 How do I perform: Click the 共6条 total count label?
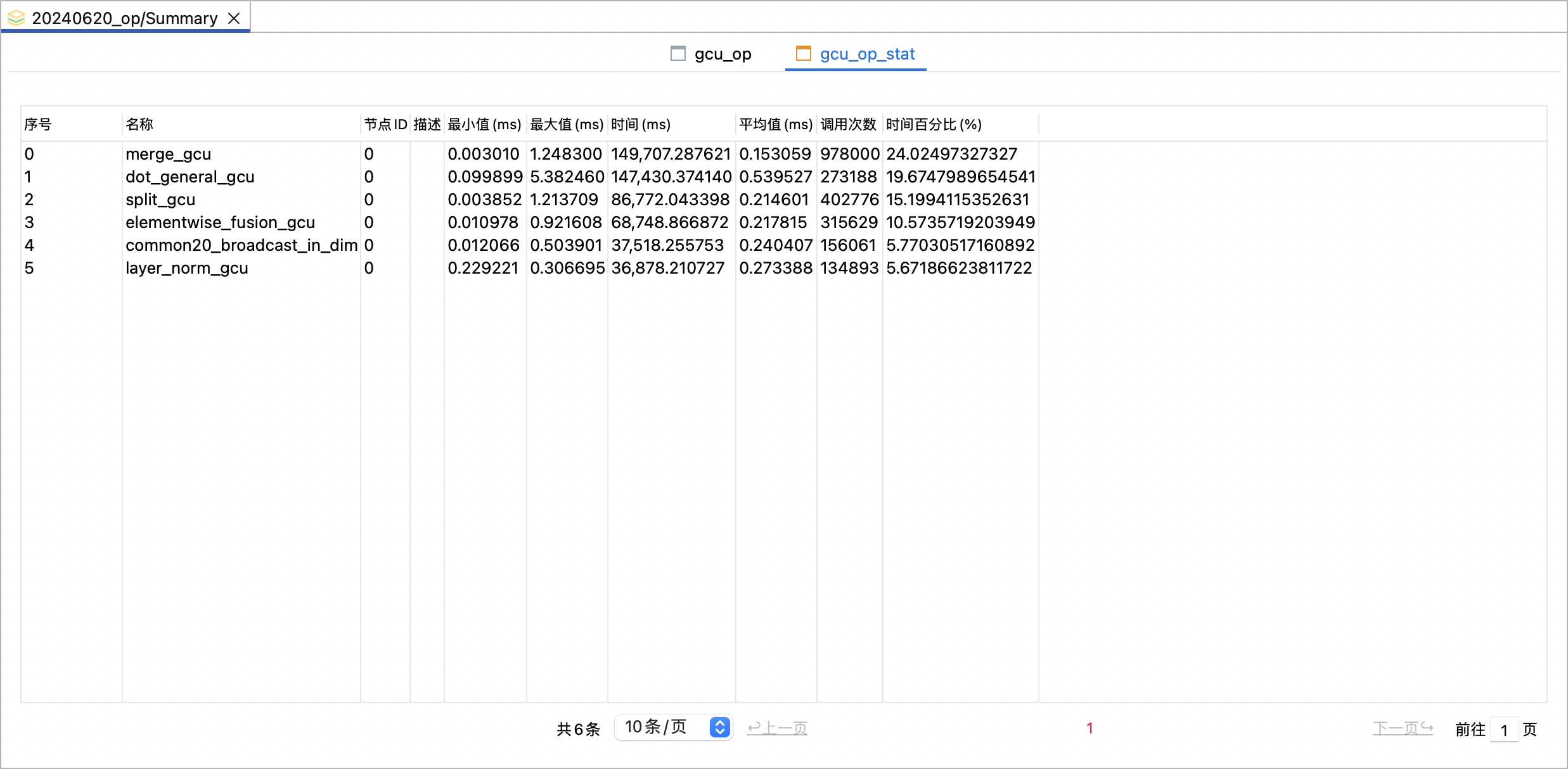tap(578, 729)
